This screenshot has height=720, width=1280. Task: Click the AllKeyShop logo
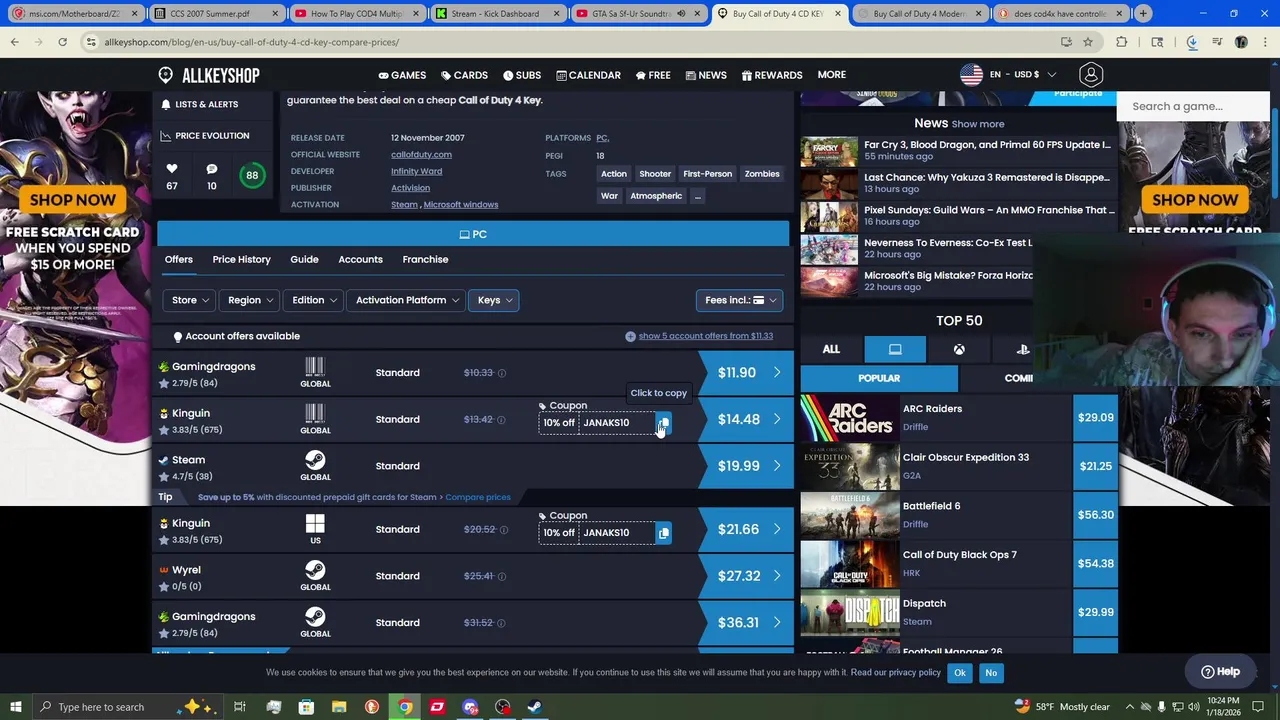click(208, 75)
